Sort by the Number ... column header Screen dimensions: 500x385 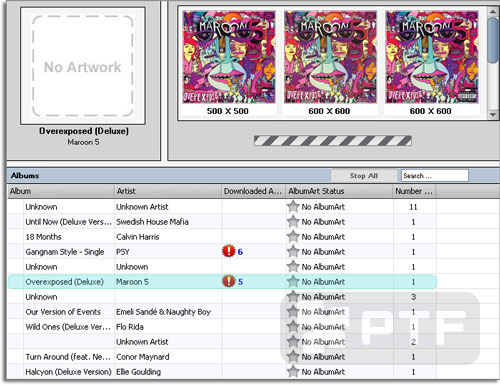pos(415,191)
